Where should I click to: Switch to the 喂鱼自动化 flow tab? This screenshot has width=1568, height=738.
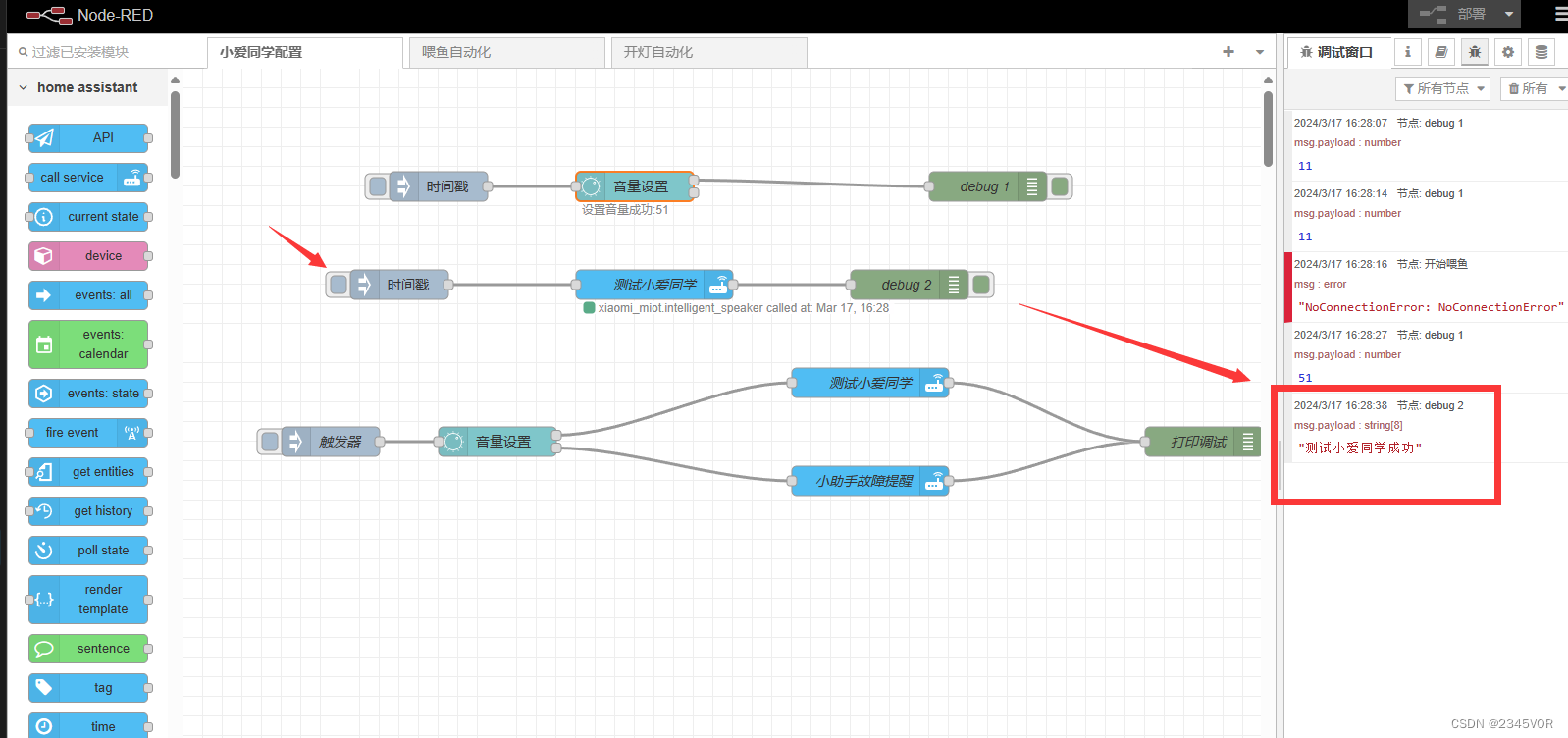pyautogui.click(x=507, y=52)
